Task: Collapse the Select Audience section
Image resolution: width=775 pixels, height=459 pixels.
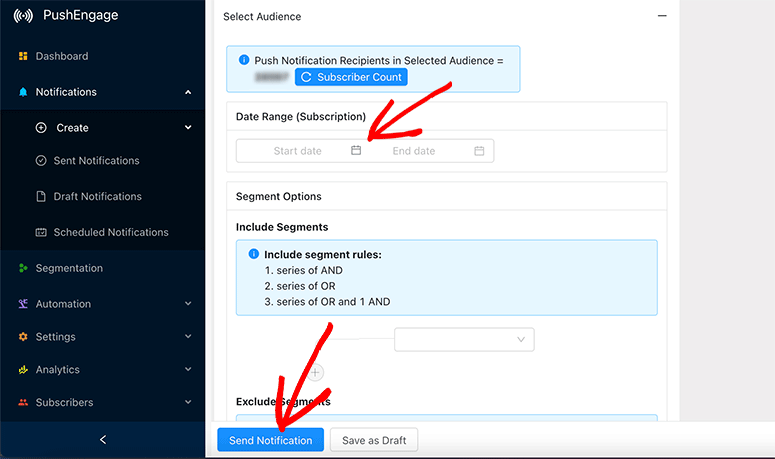Action: 661,16
